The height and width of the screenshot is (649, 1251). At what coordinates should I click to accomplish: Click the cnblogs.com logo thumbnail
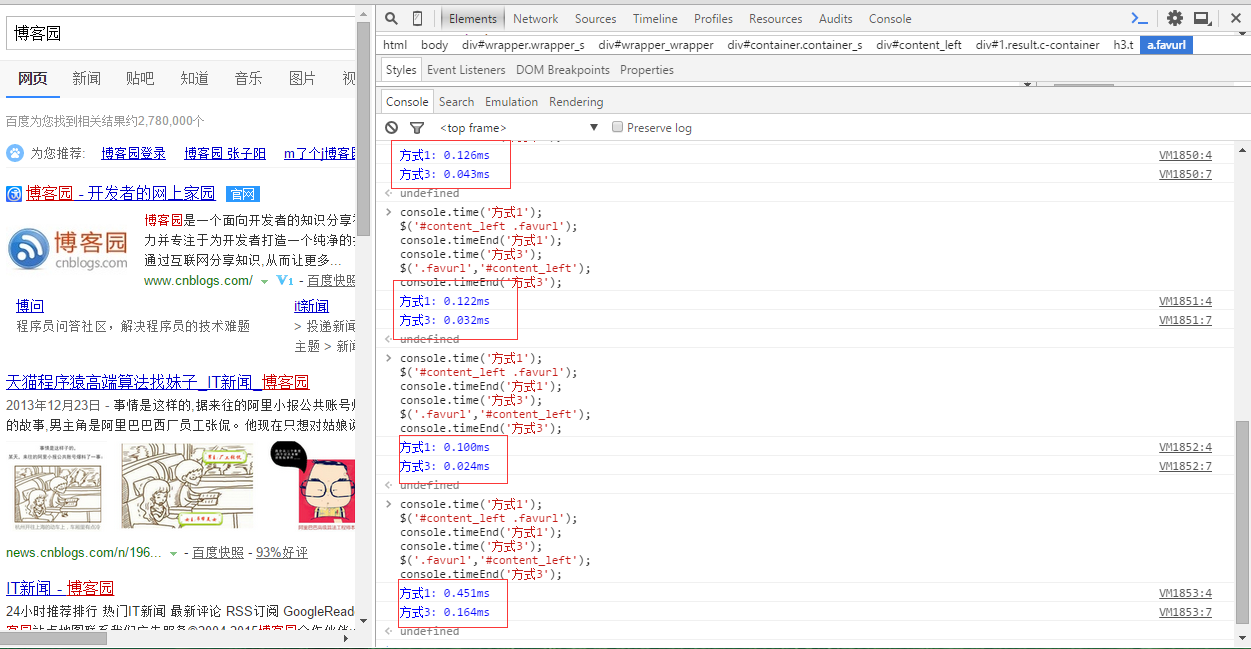coord(68,250)
